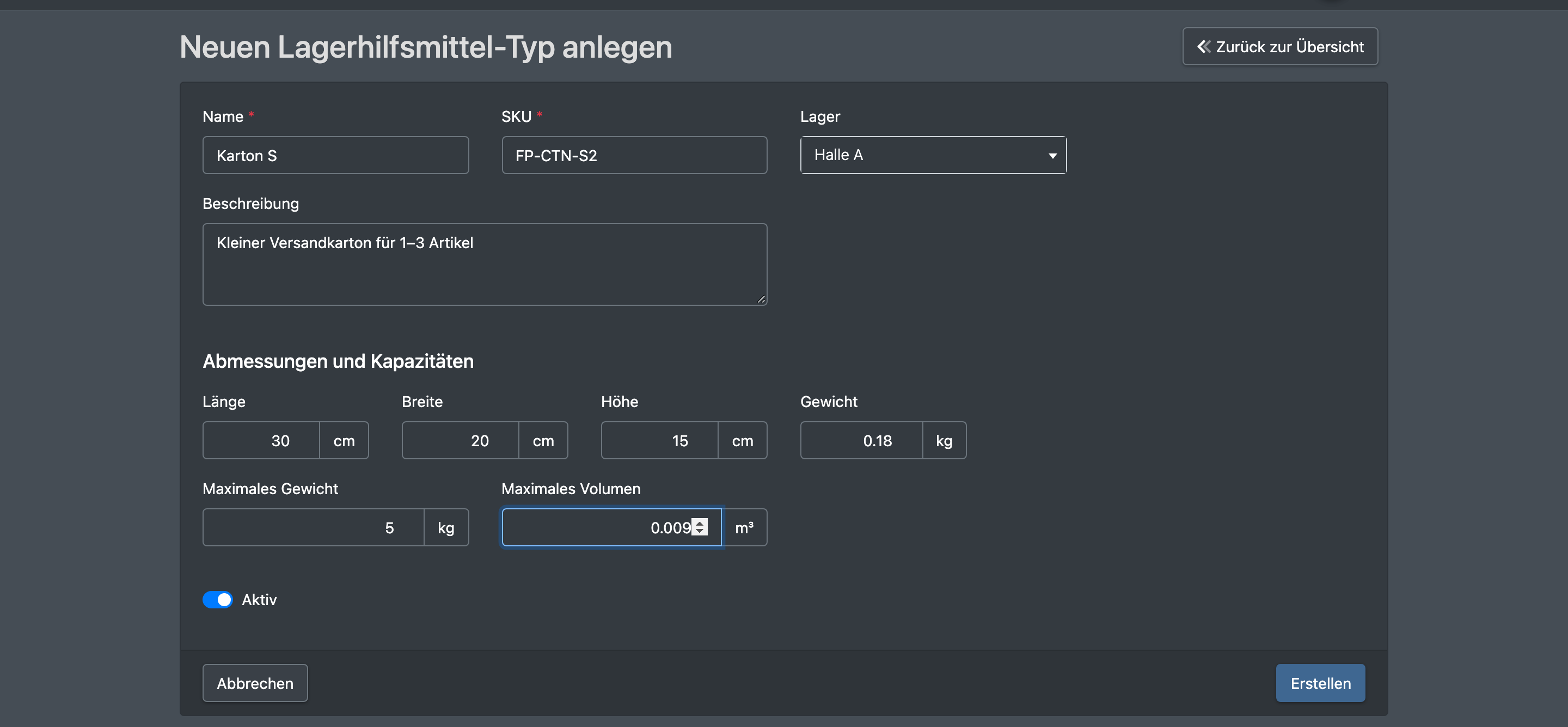Click the back chevron icon before Zurück

(x=1203, y=46)
